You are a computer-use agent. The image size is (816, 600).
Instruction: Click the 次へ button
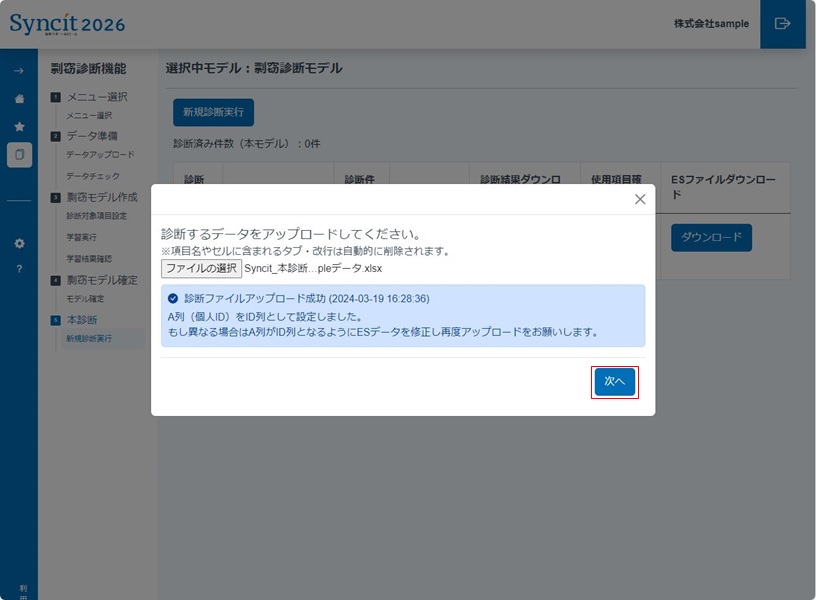[x=614, y=382]
